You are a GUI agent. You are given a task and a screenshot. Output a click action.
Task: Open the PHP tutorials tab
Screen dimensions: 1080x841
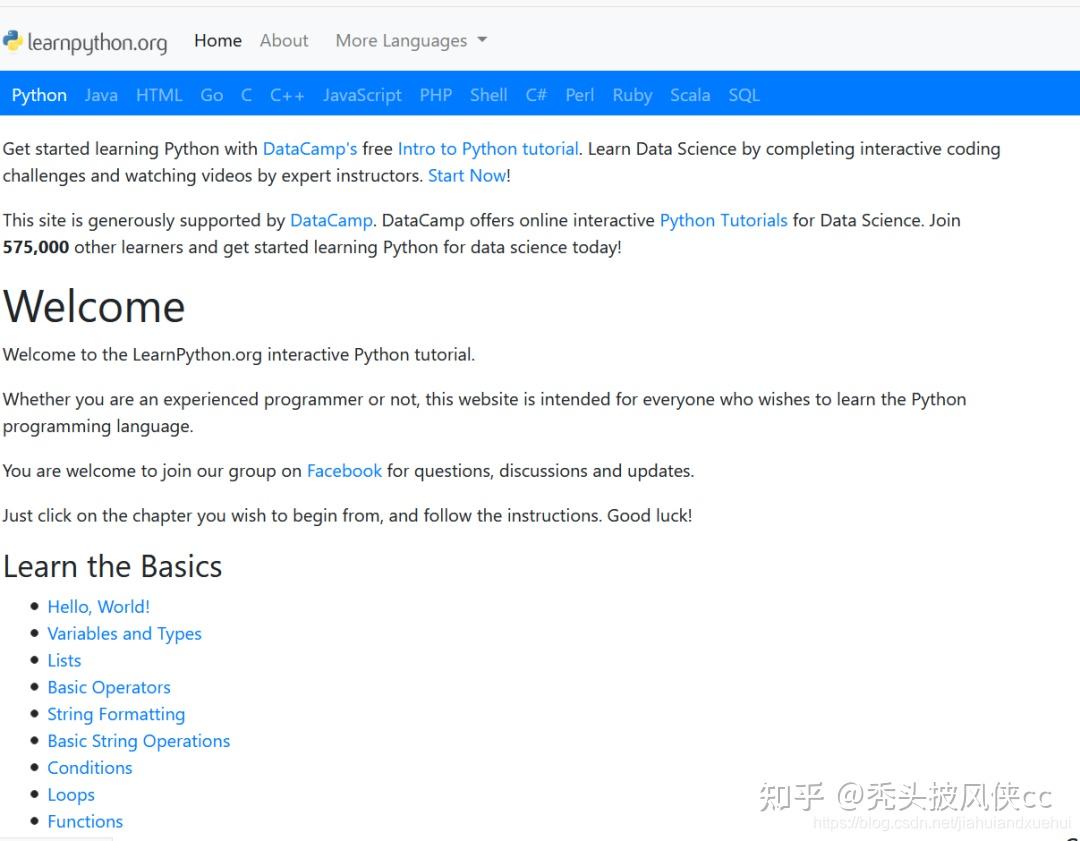pos(435,95)
